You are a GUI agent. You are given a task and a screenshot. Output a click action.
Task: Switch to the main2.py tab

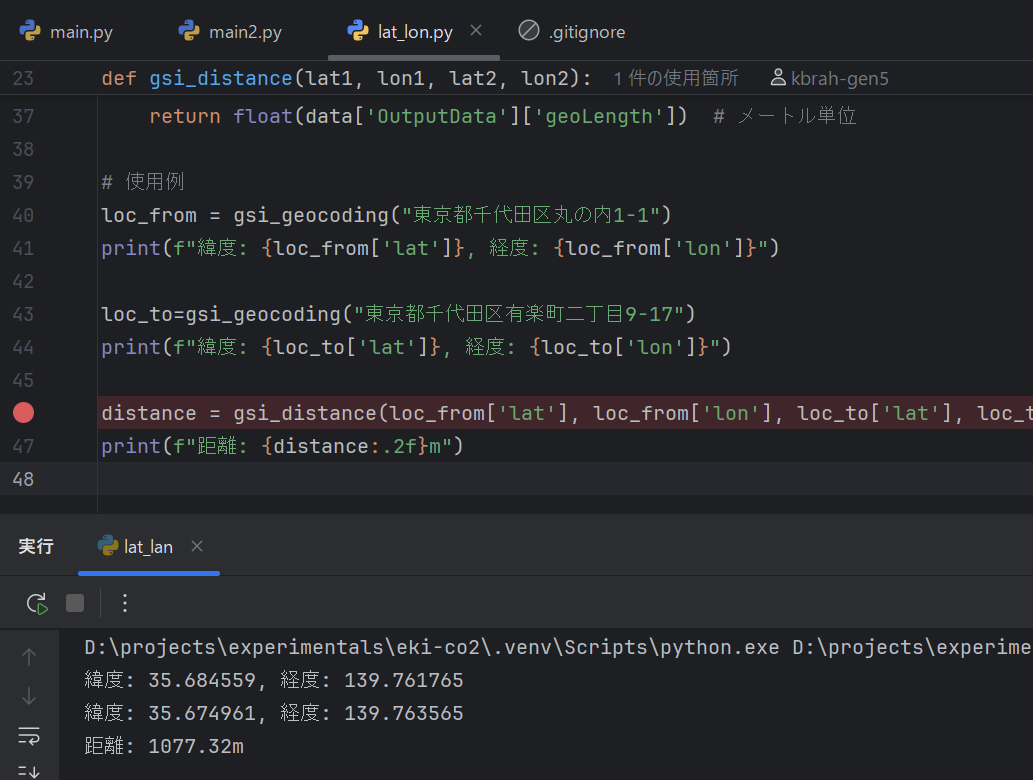(231, 31)
